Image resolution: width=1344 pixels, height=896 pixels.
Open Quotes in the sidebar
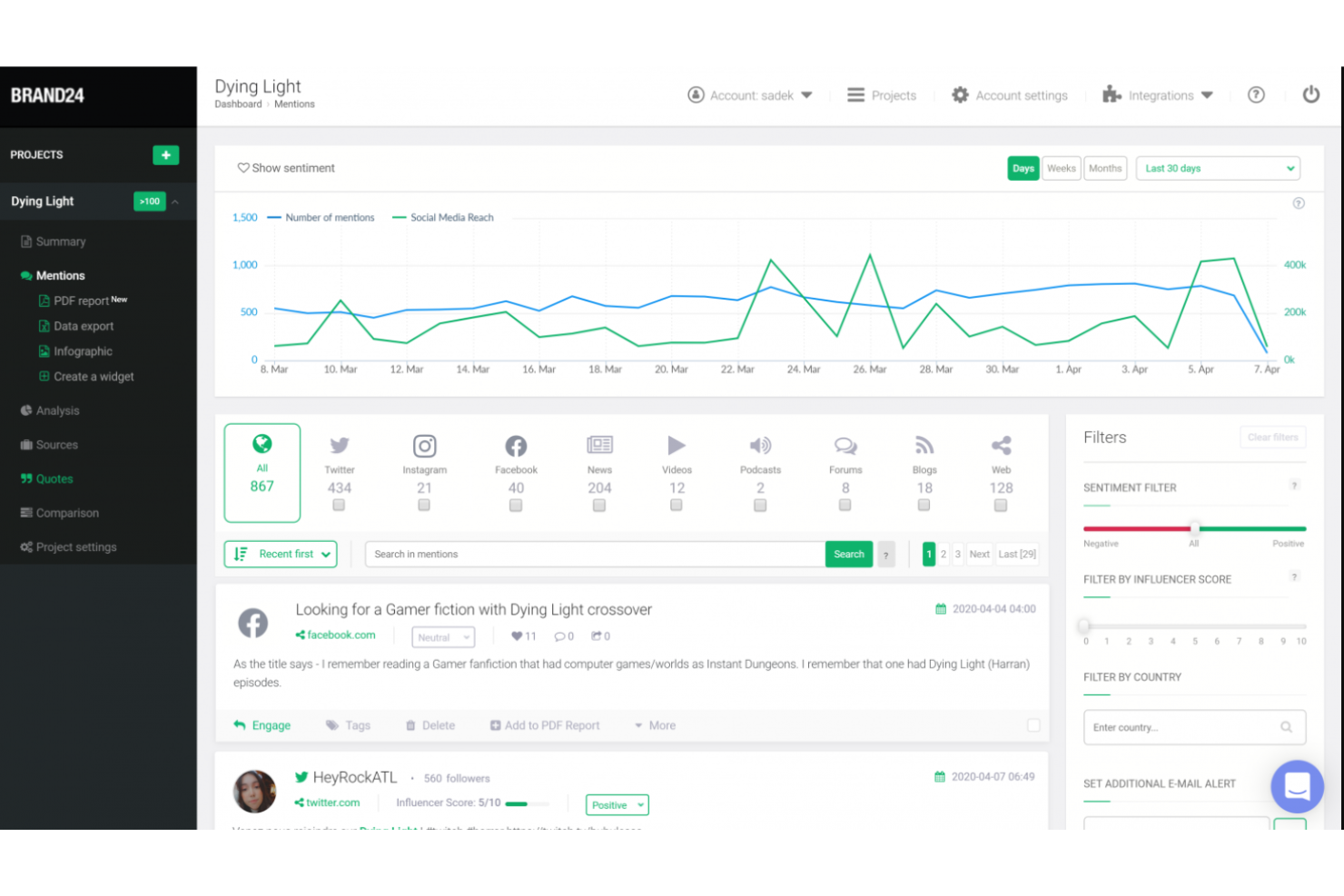[x=54, y=478]
